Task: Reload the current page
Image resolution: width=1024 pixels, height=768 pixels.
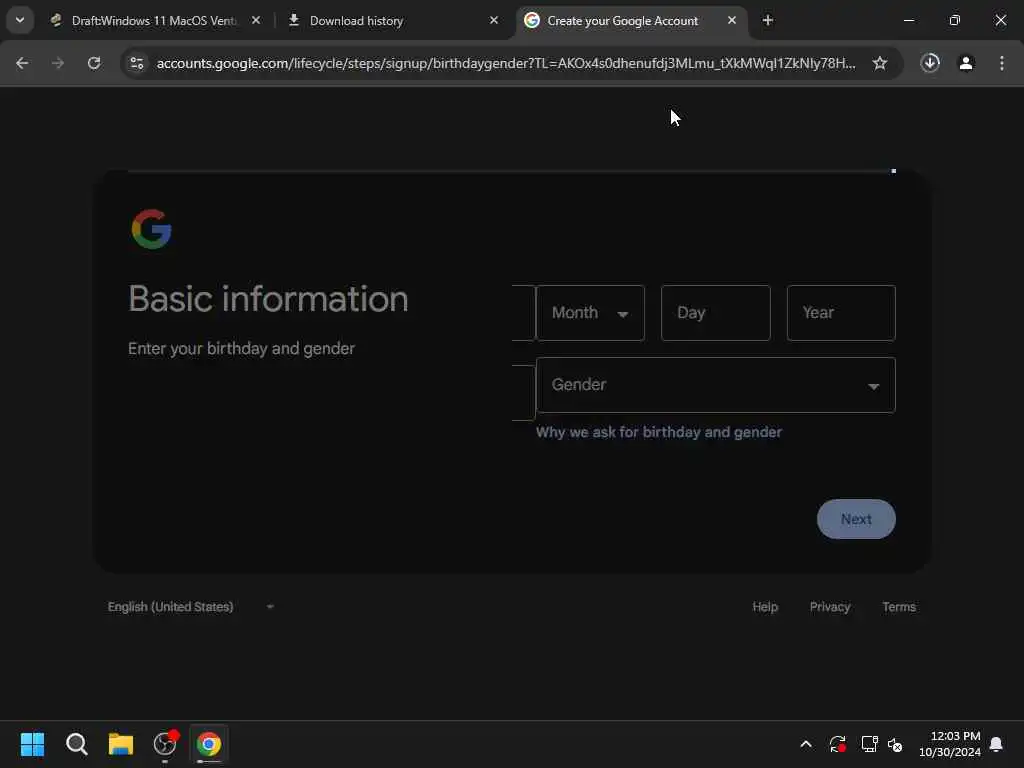Action: click(x=94, y=63)
